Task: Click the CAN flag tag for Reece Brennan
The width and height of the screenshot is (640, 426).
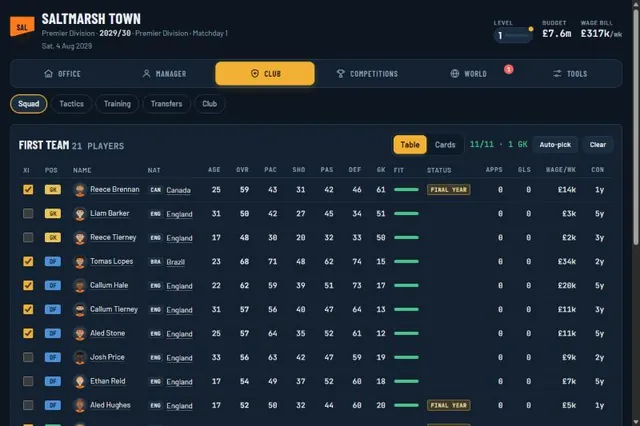Action: [156, 190]
